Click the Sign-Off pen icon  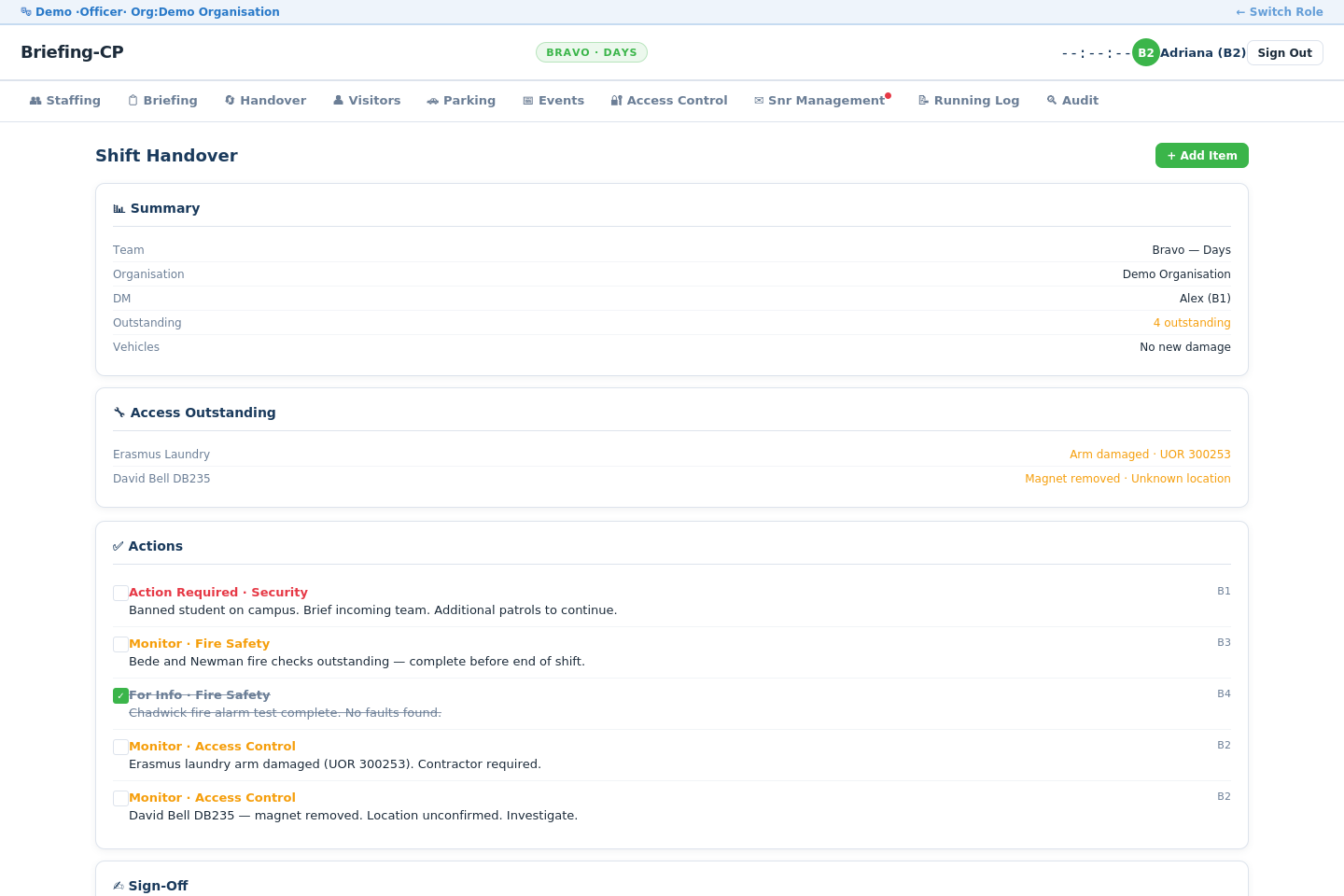pyautogui.click(x=118, y=886)
